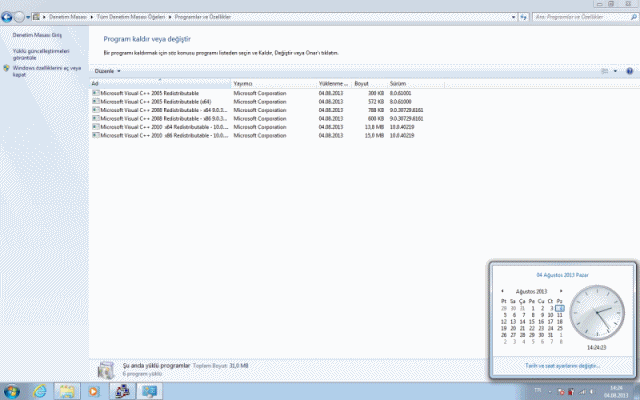Click the installed programs icon in details pane
Image resolution: width=640 pixels, height=400 pixels.
pos(106,369)
